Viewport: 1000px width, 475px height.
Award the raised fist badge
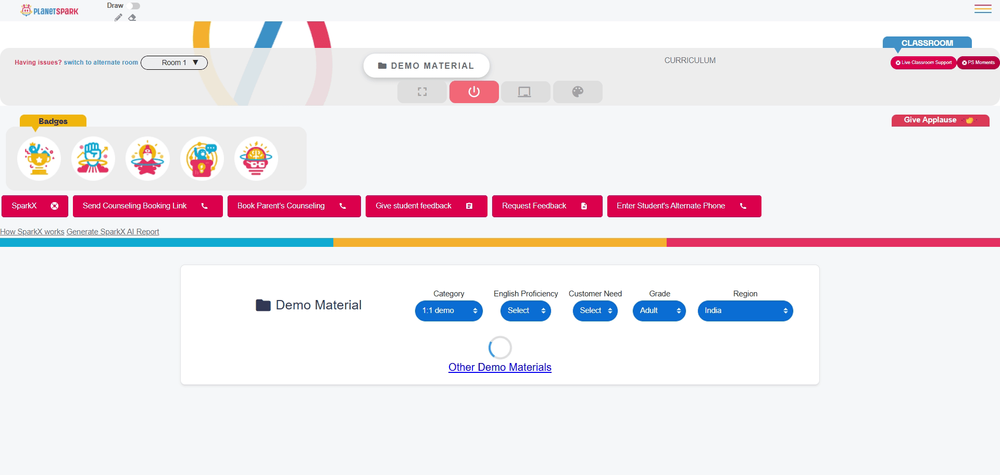[93, 159]
